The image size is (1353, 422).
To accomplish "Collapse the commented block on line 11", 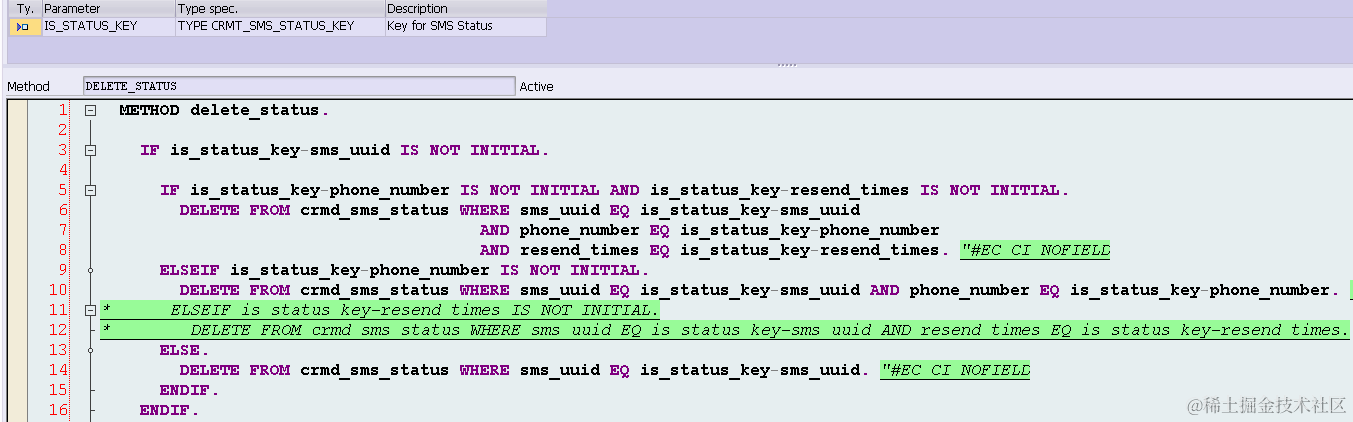I will pyautogui.click(x=90, y=310).
